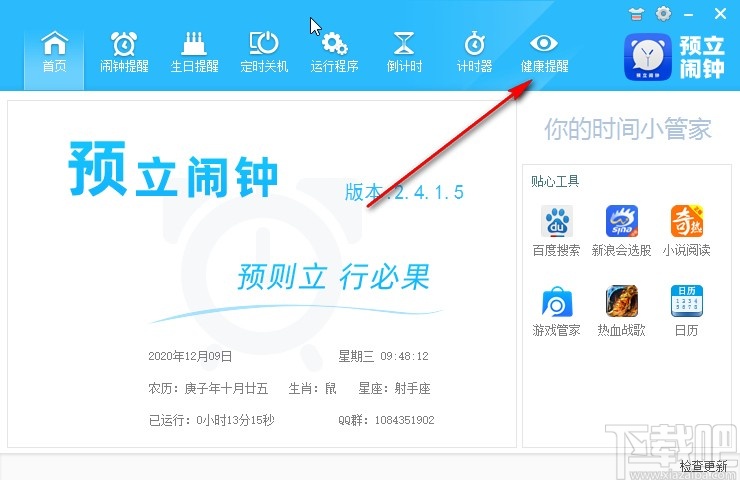This screenshot has height=480, width=740.
Task: Open the 日历 calendar tool
Action: tap(687, 311)
